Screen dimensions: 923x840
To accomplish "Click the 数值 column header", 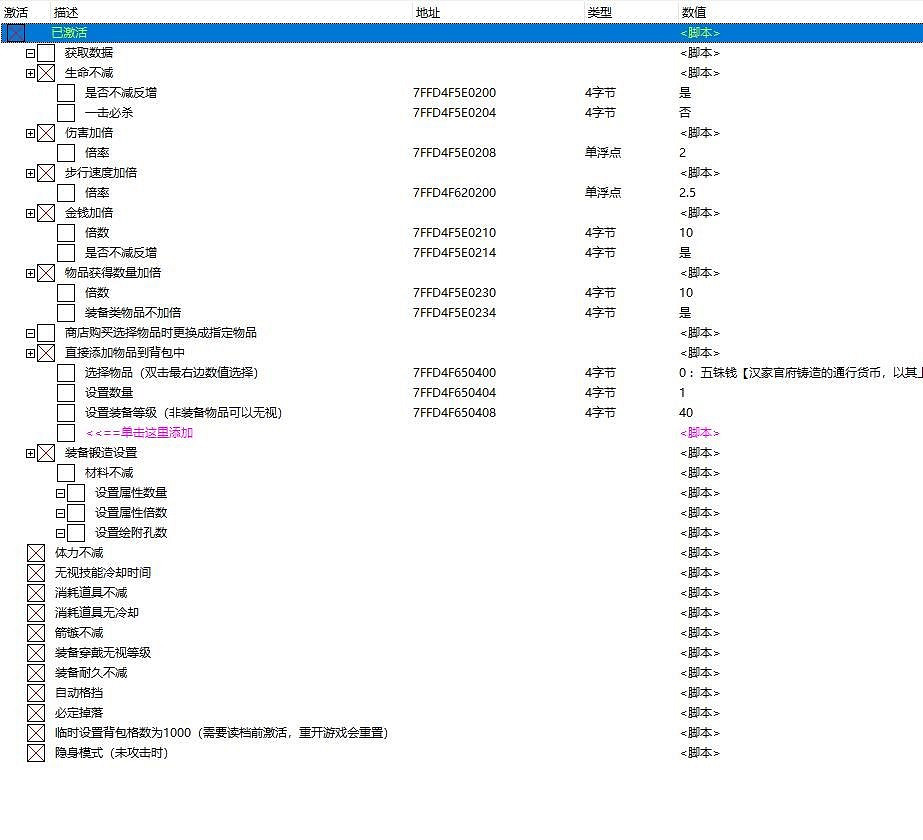I will 694,12.
